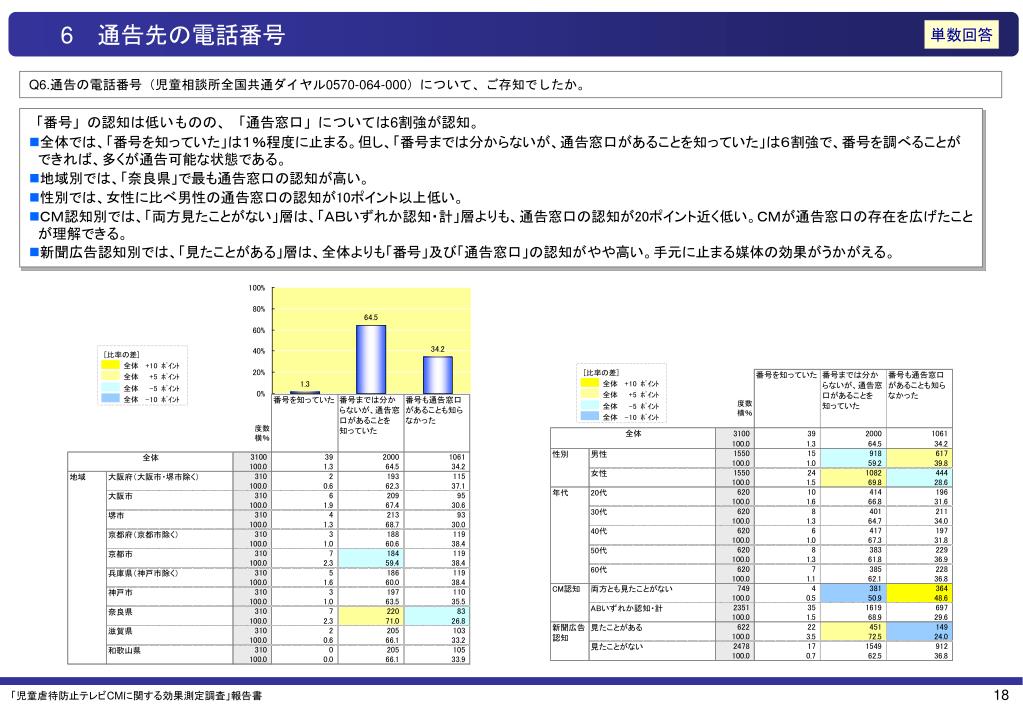This screenshot has width=1023, height=708.
Task: Click the '60%' axis label on the chart
Action: [x=258, y=330]
